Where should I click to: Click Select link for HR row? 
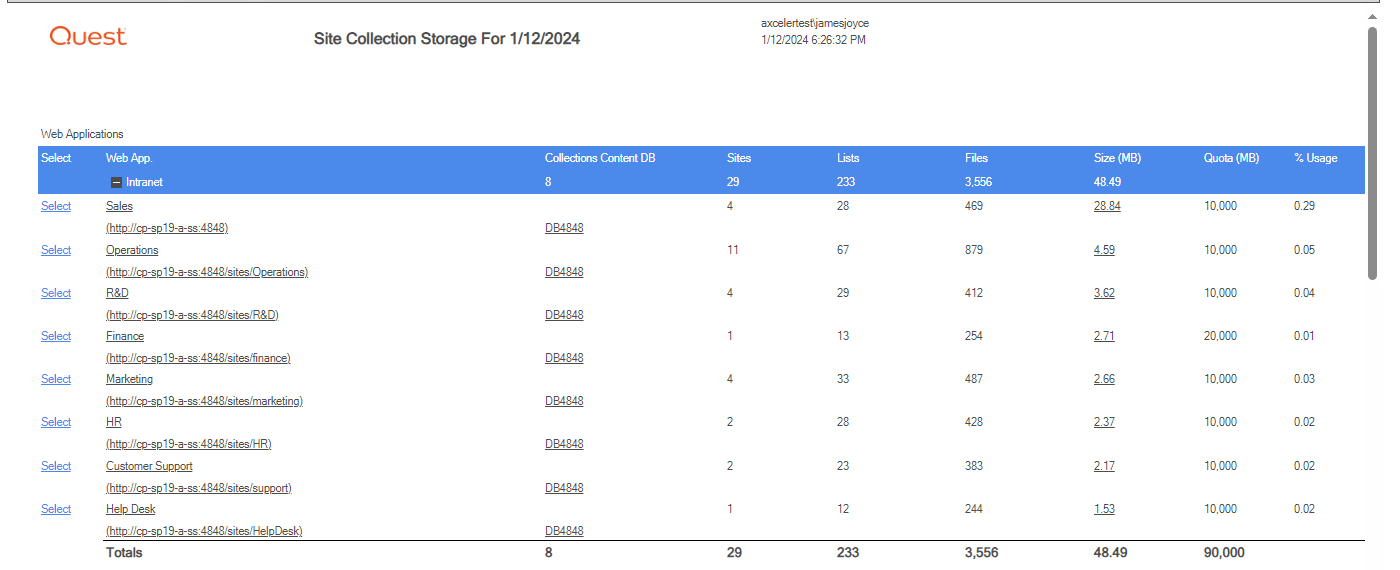56,422
